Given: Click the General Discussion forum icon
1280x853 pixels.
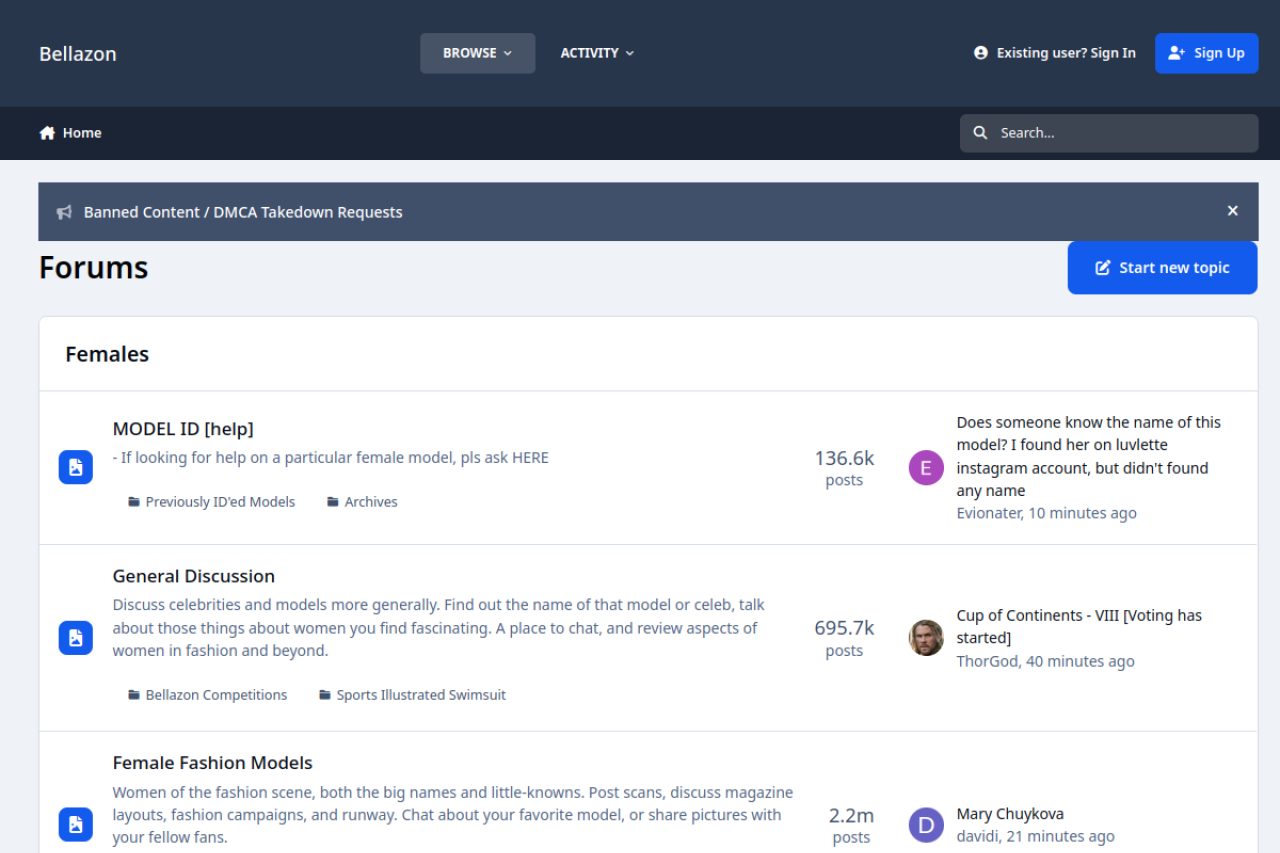Looking at the screenshot, I should (75, 637).
